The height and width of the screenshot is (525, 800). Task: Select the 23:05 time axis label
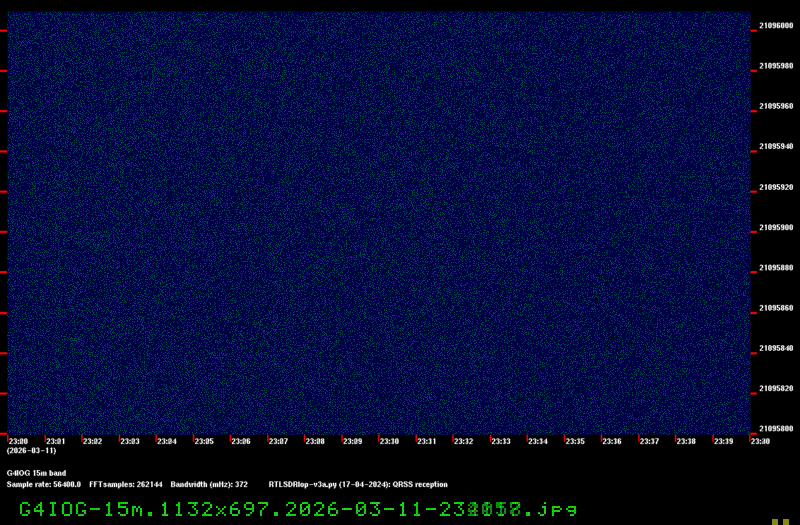click(204, 441)
